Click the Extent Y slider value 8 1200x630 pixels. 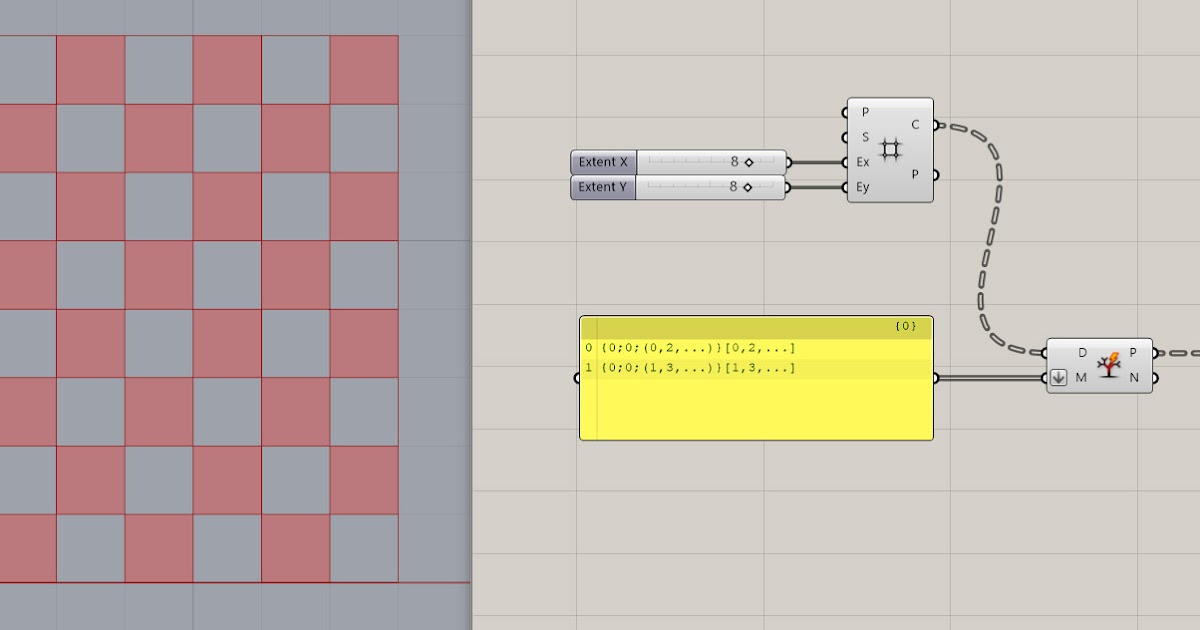tap(736, 187)
